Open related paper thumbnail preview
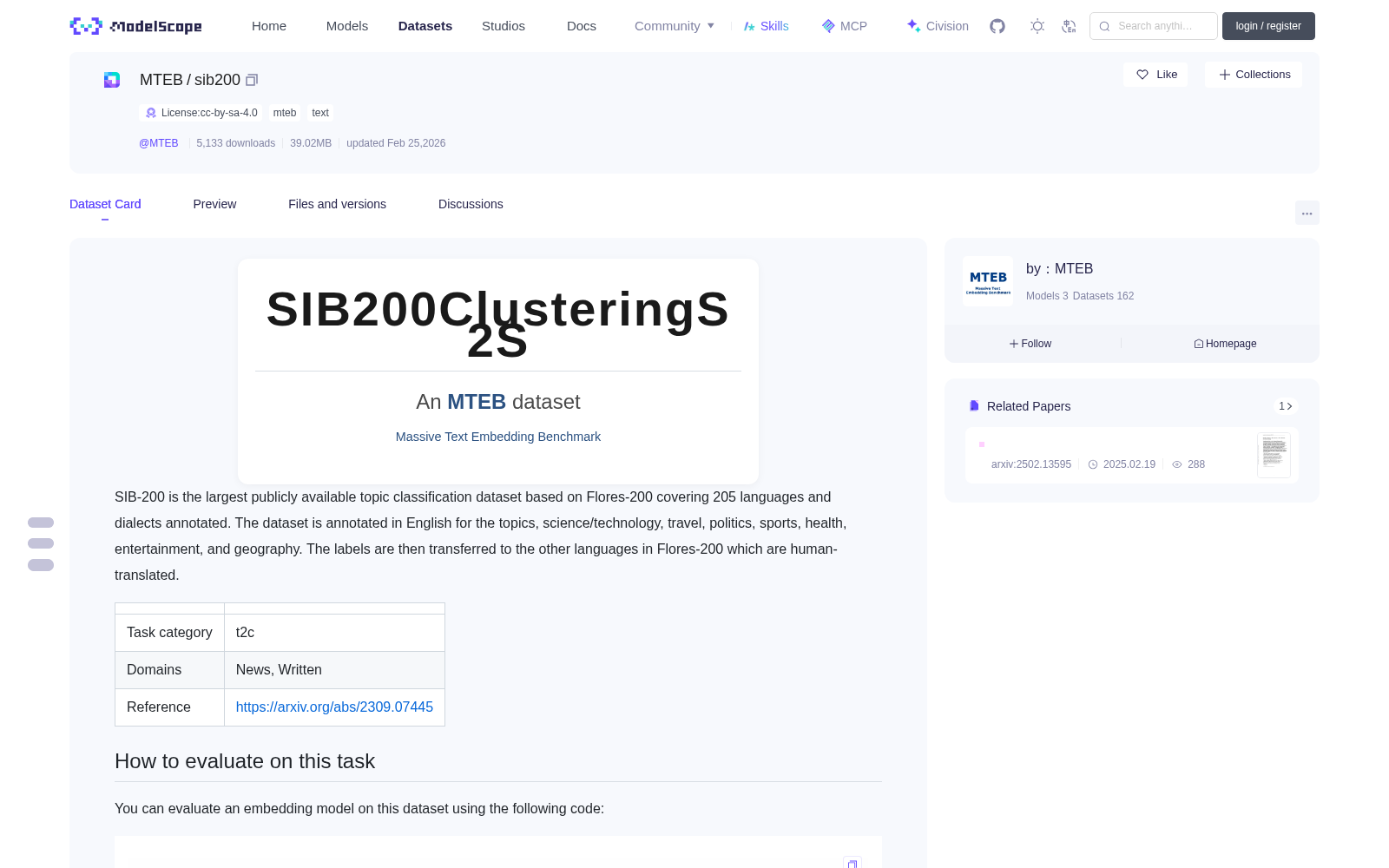Viewport: 1389px width, 868px height. [1274, 455]
